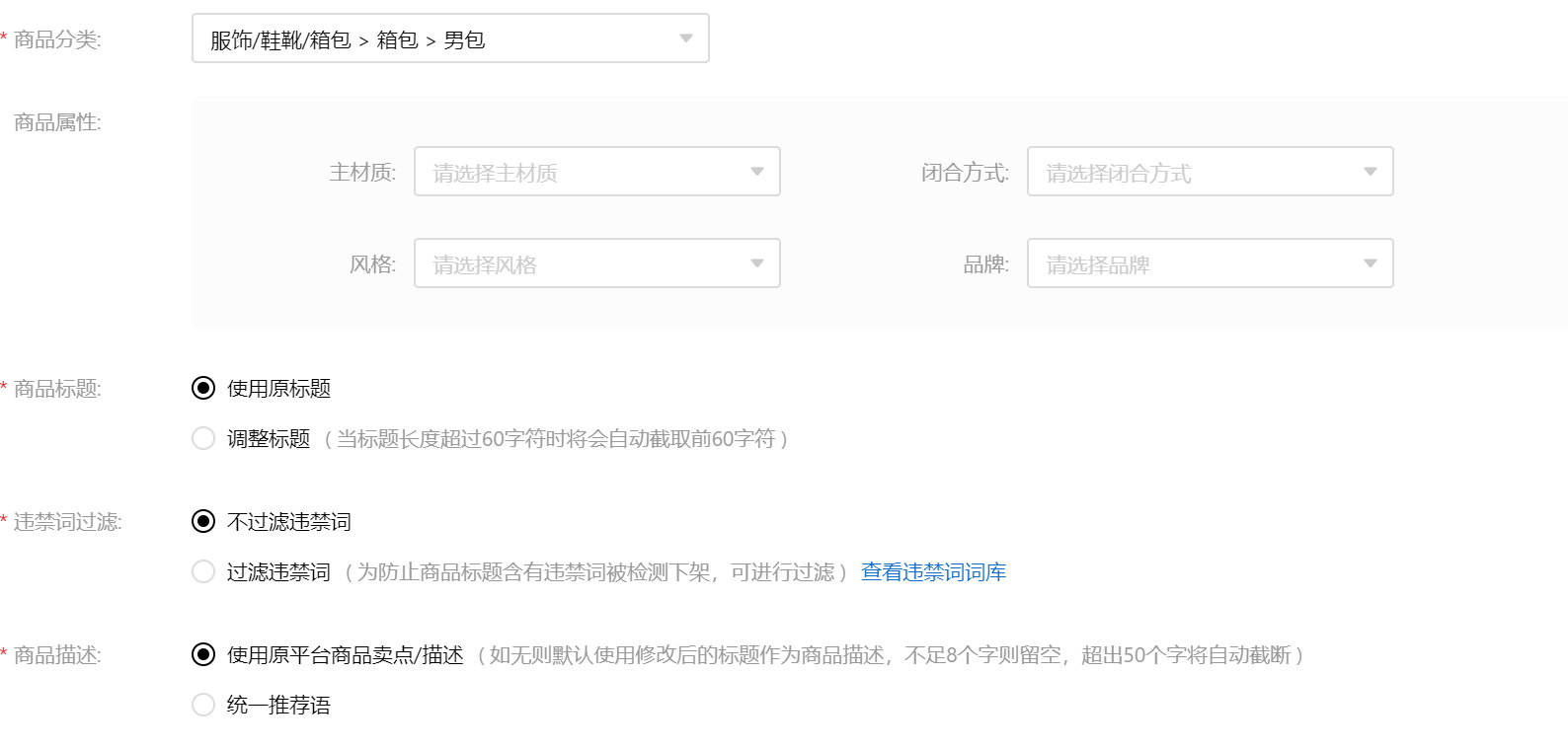Click the 风格 dropdown arrow icon
1568x750 pixels.
point(756,263)
